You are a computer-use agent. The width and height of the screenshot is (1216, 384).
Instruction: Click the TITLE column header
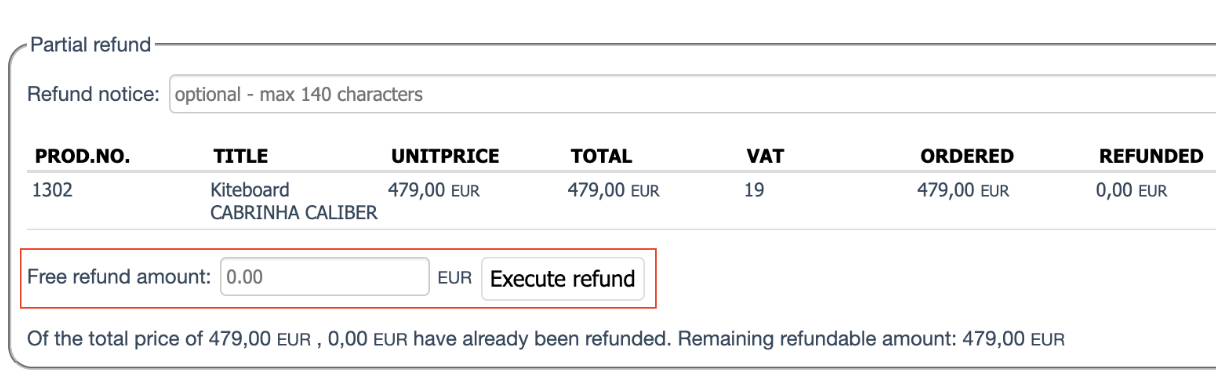click(240, 156)
